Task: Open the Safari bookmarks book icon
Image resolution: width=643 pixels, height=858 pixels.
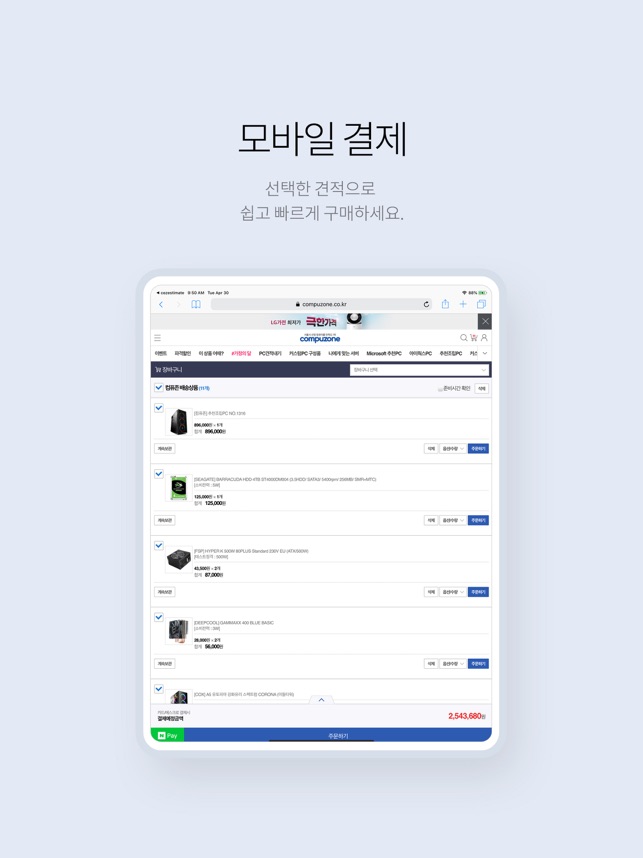Action: point(195,304)
